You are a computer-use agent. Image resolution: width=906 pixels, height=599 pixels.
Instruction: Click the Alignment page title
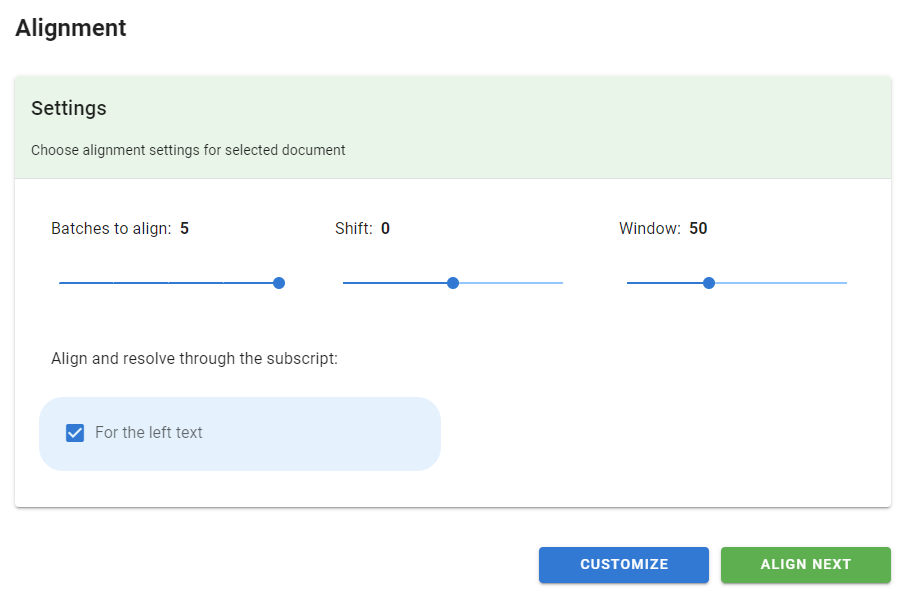pos(71,28)
